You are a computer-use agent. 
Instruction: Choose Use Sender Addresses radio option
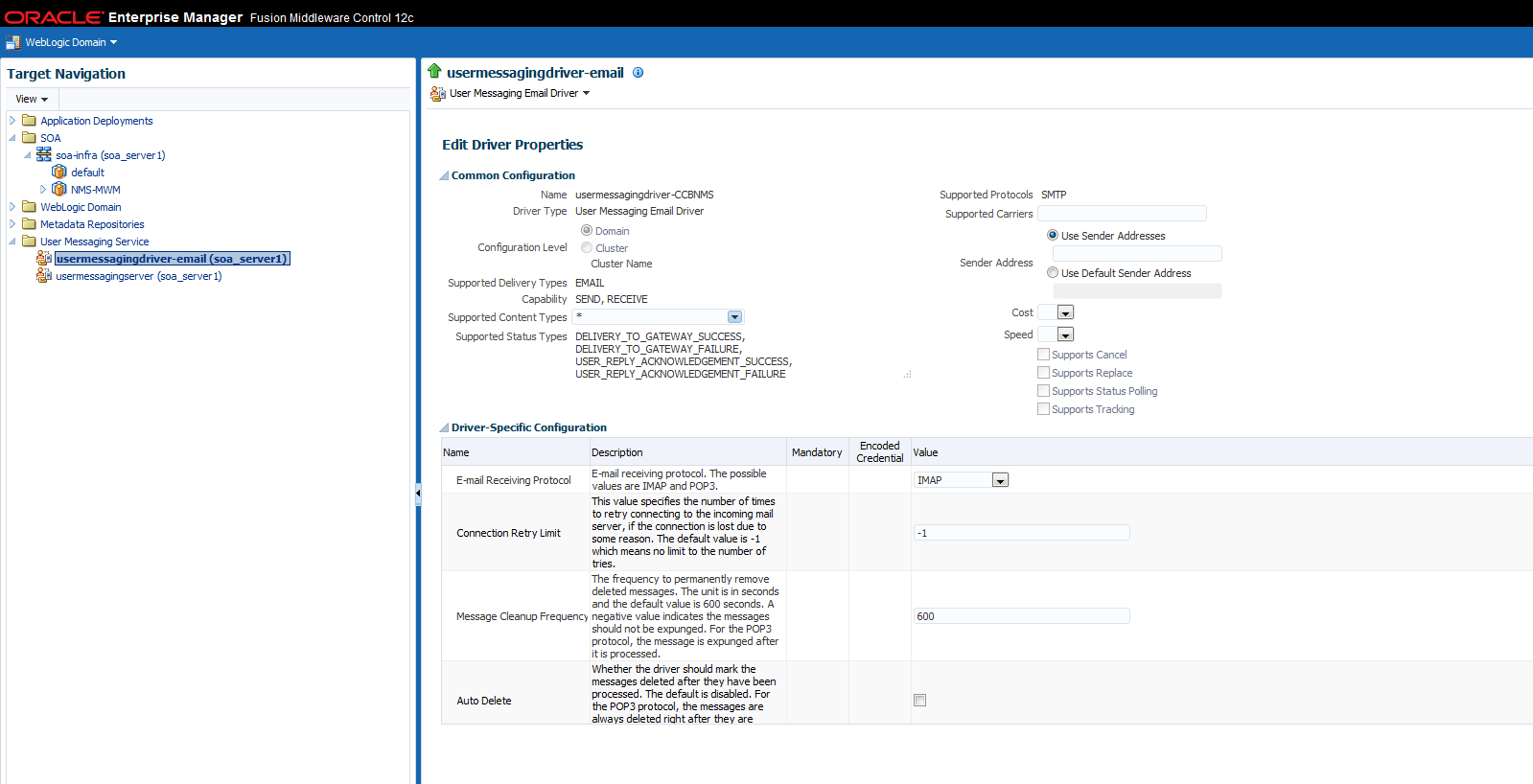coord(1053,235)
